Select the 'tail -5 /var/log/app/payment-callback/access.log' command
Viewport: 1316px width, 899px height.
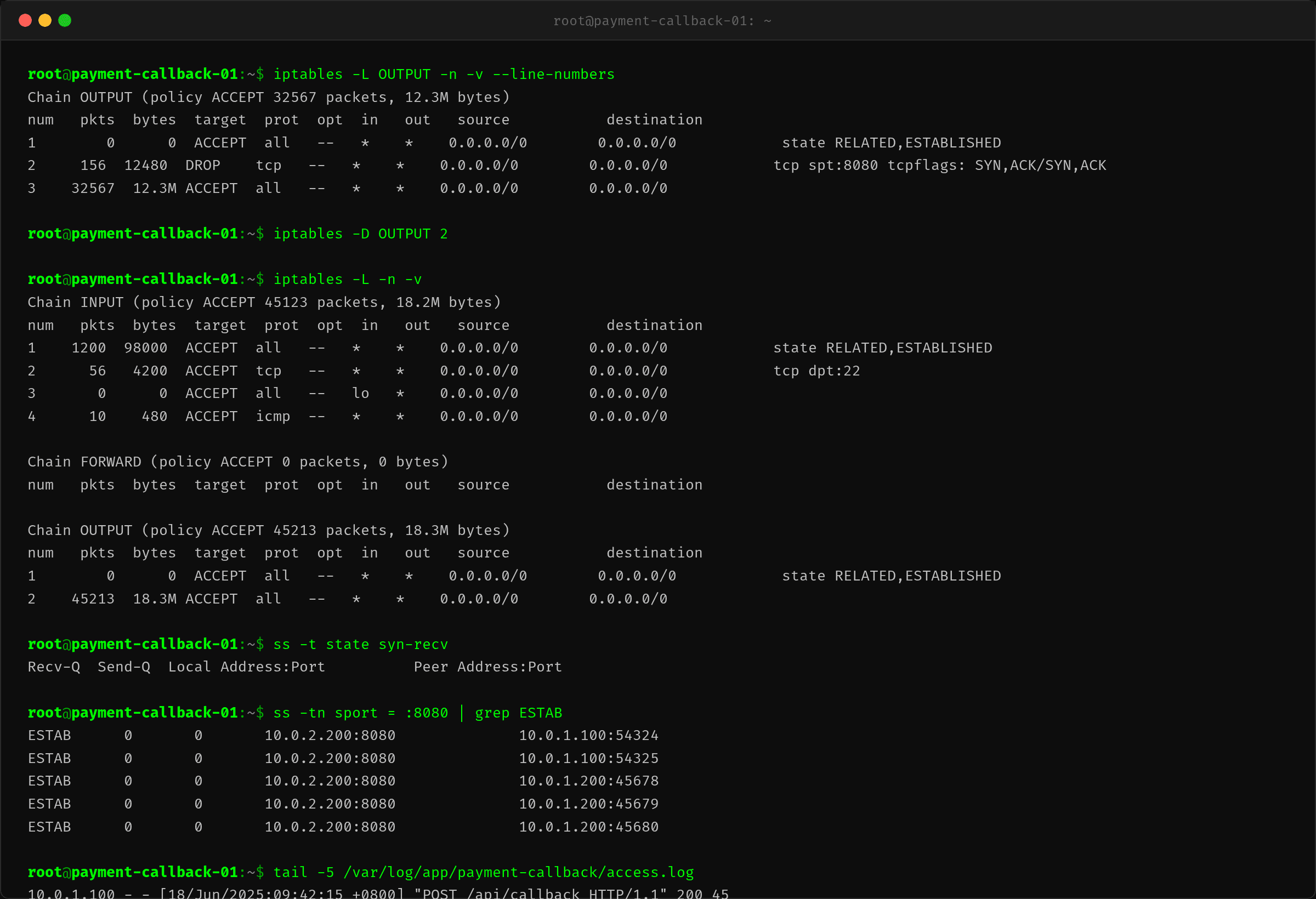(484, 872)
